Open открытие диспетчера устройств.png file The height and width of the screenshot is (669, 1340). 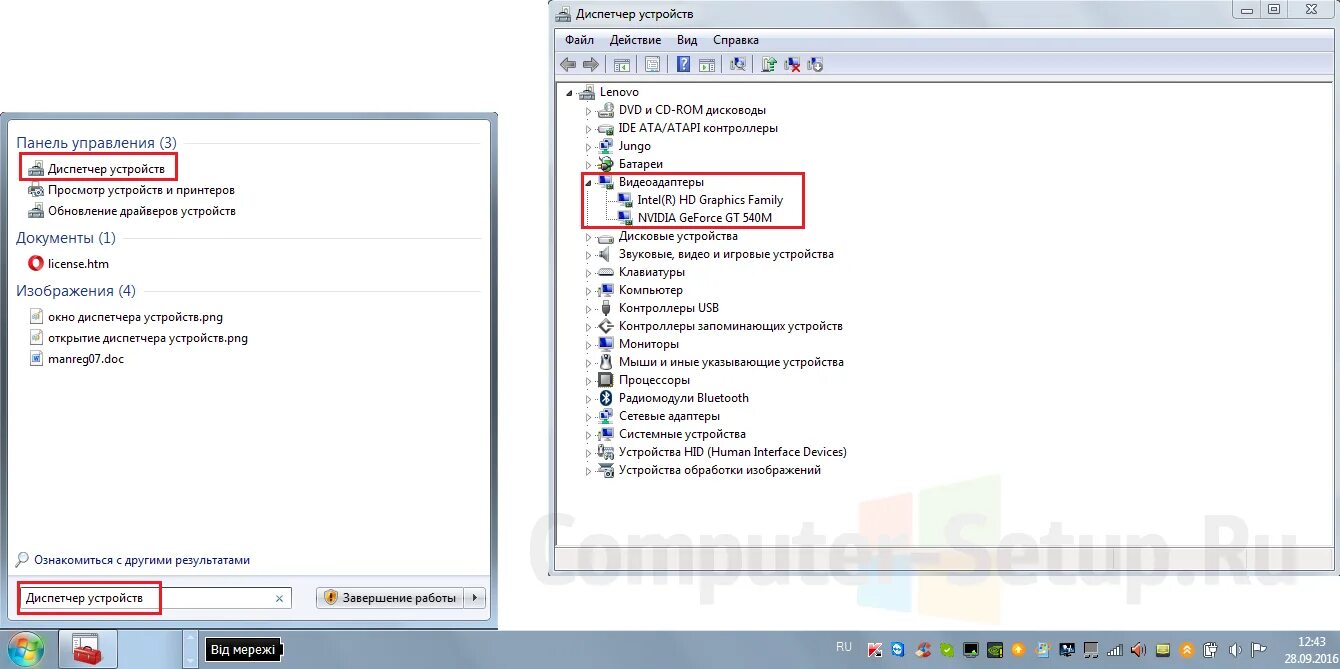137,338
